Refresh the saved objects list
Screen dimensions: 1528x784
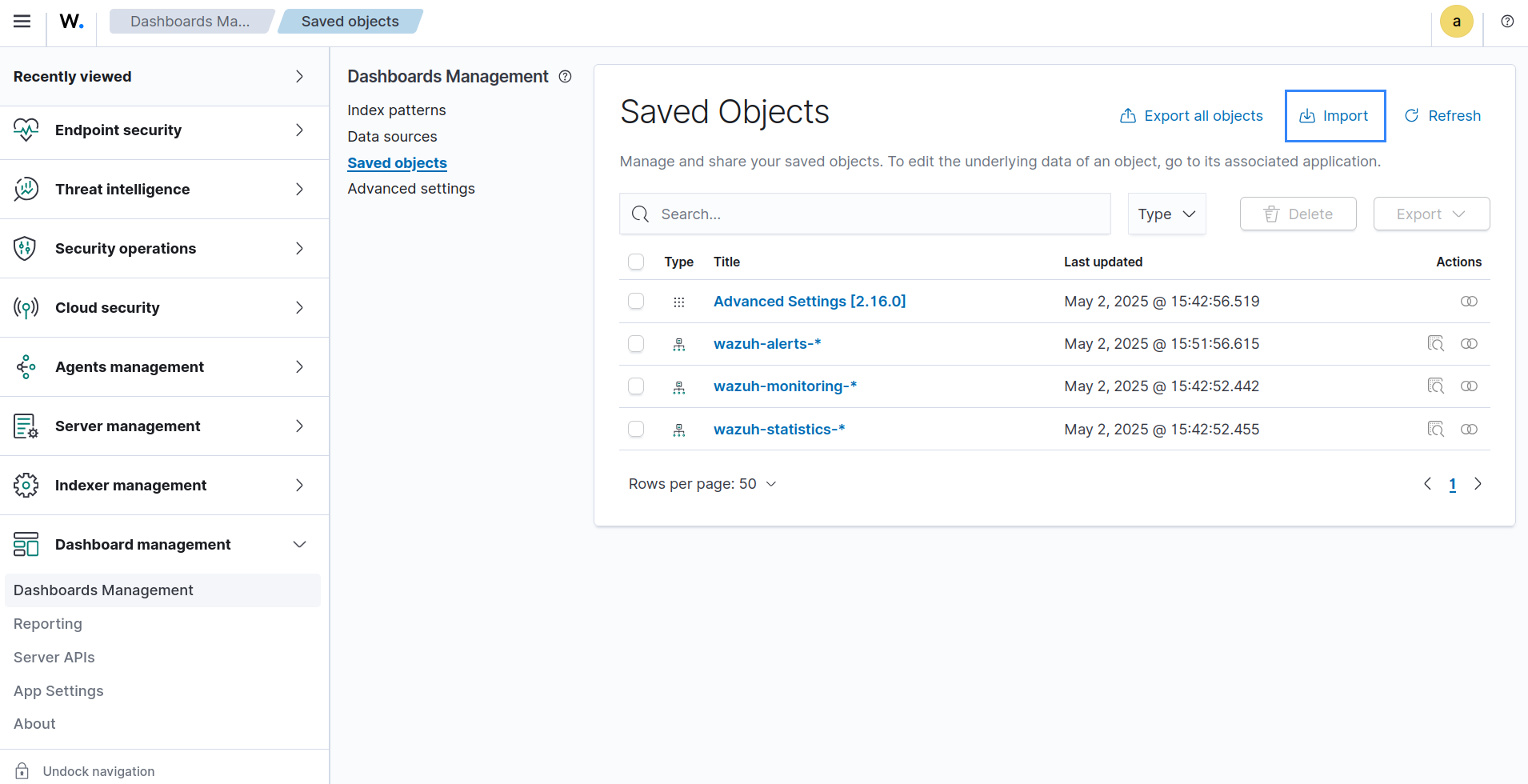1442,116
